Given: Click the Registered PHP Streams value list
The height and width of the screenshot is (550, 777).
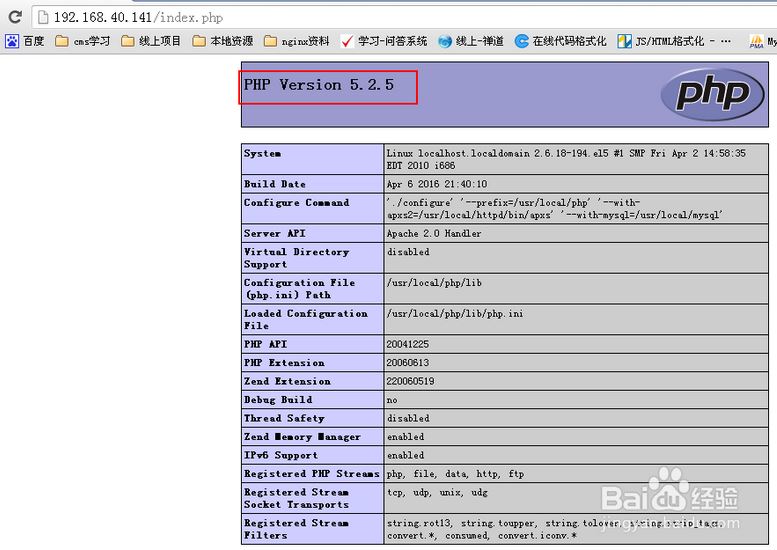Looking at the screenshot, I should coord(455,474).
